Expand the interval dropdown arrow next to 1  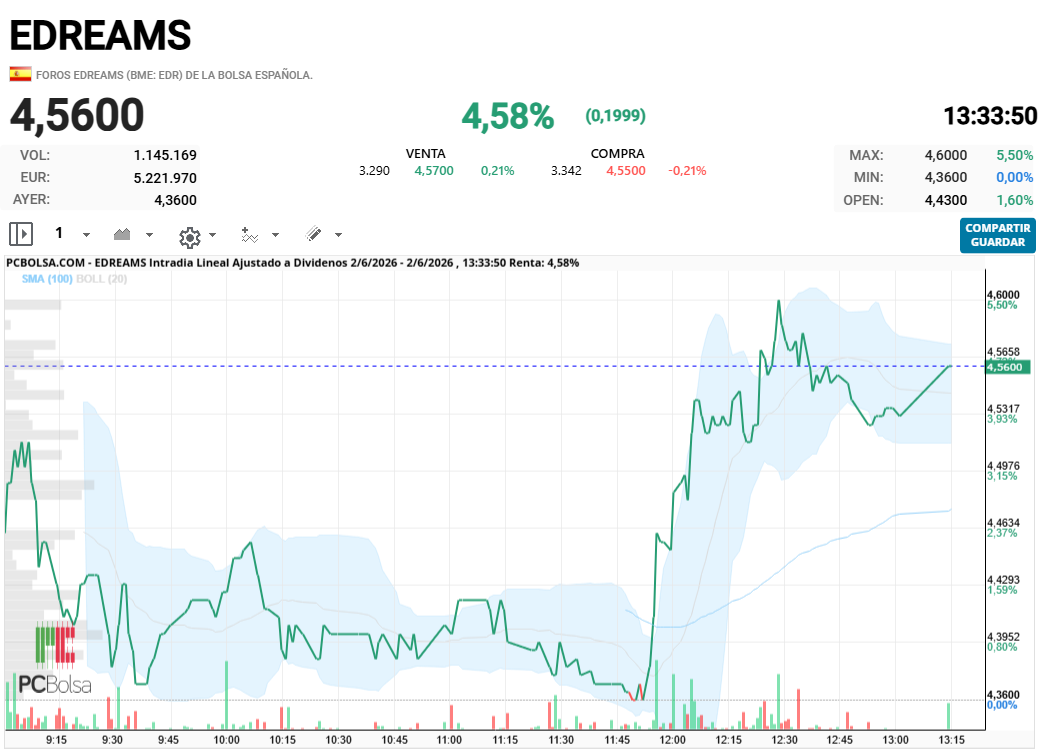click(x=86, y=235)
